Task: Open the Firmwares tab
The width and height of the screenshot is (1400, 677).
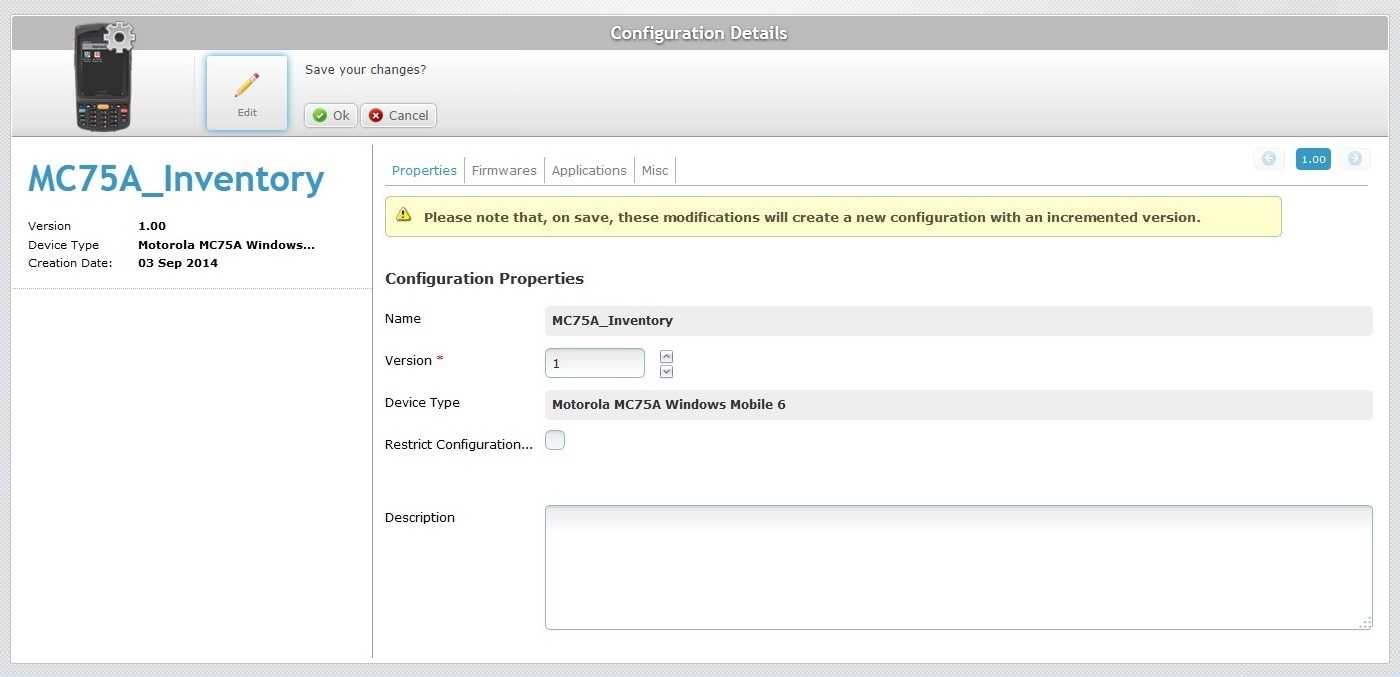Action: [x=504, y=171]
